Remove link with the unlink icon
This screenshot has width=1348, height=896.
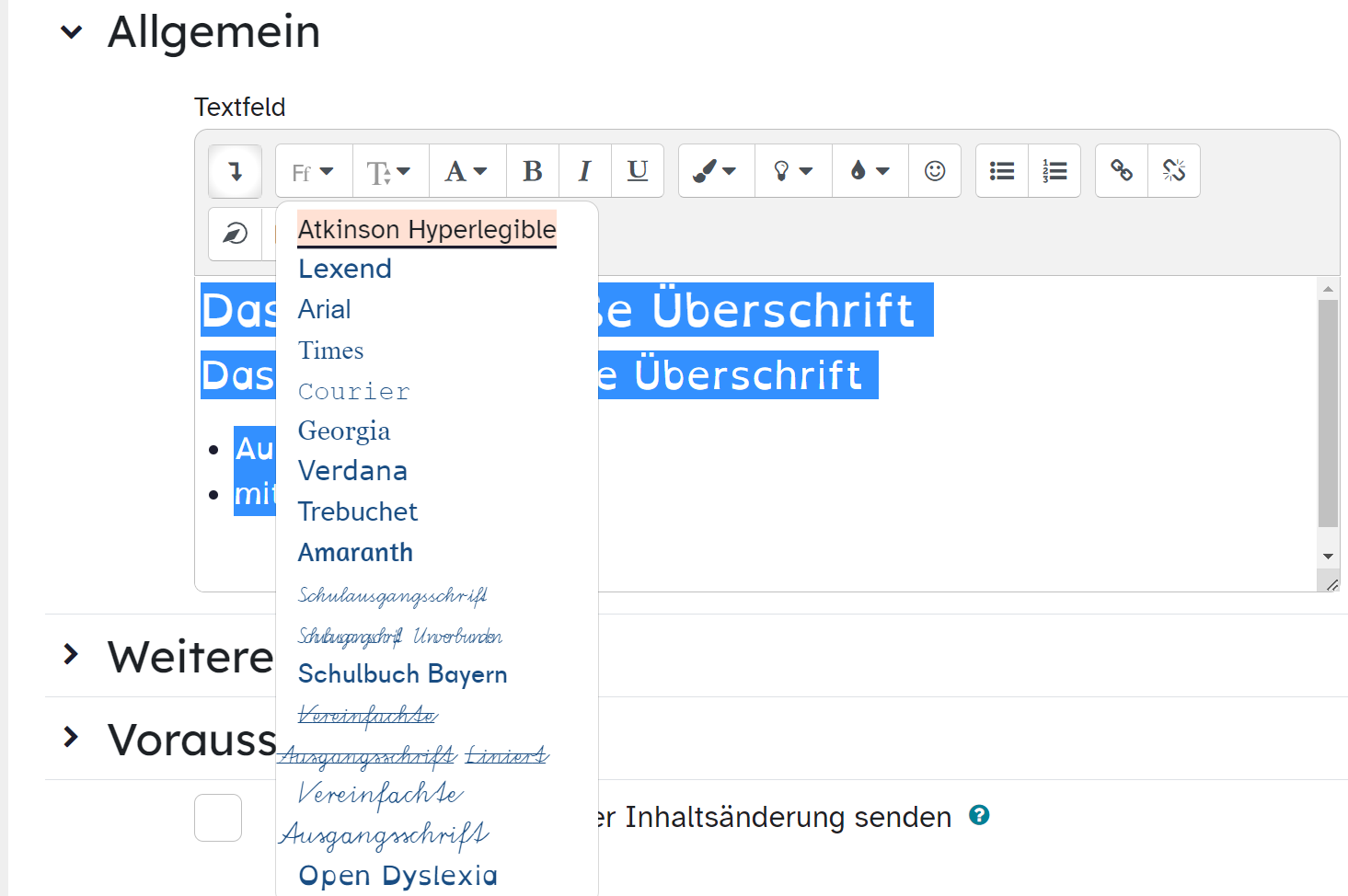(1174, 171)
